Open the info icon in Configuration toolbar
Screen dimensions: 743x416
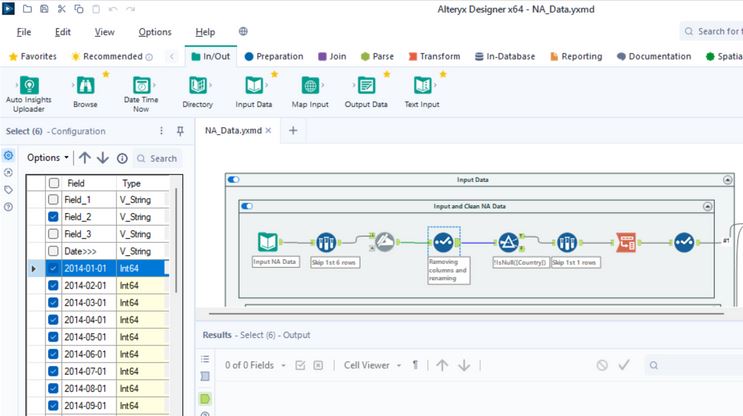coord(122,158)
